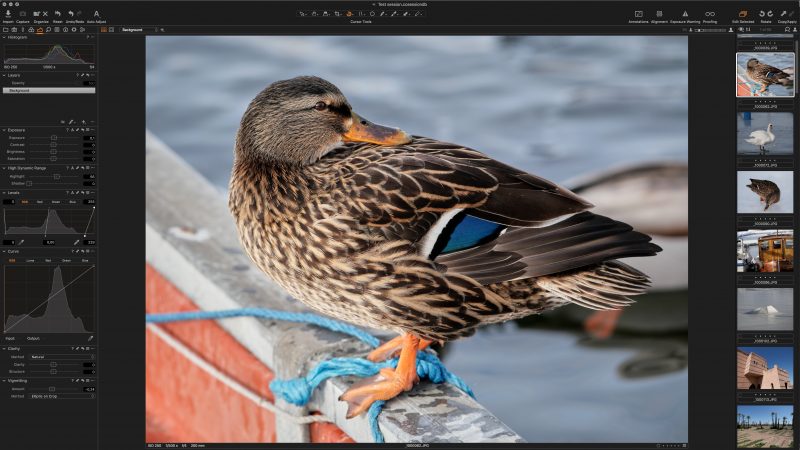Click the Exposure panel reset arrow icon
Screen dimensions: 800x450
pos(83,130)
